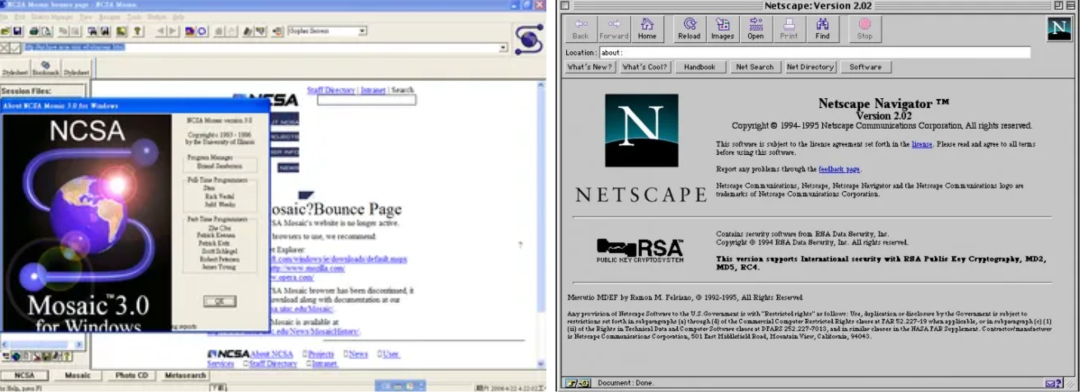
Task: Click the Netscape Location input field
Action: pos(814,52)
